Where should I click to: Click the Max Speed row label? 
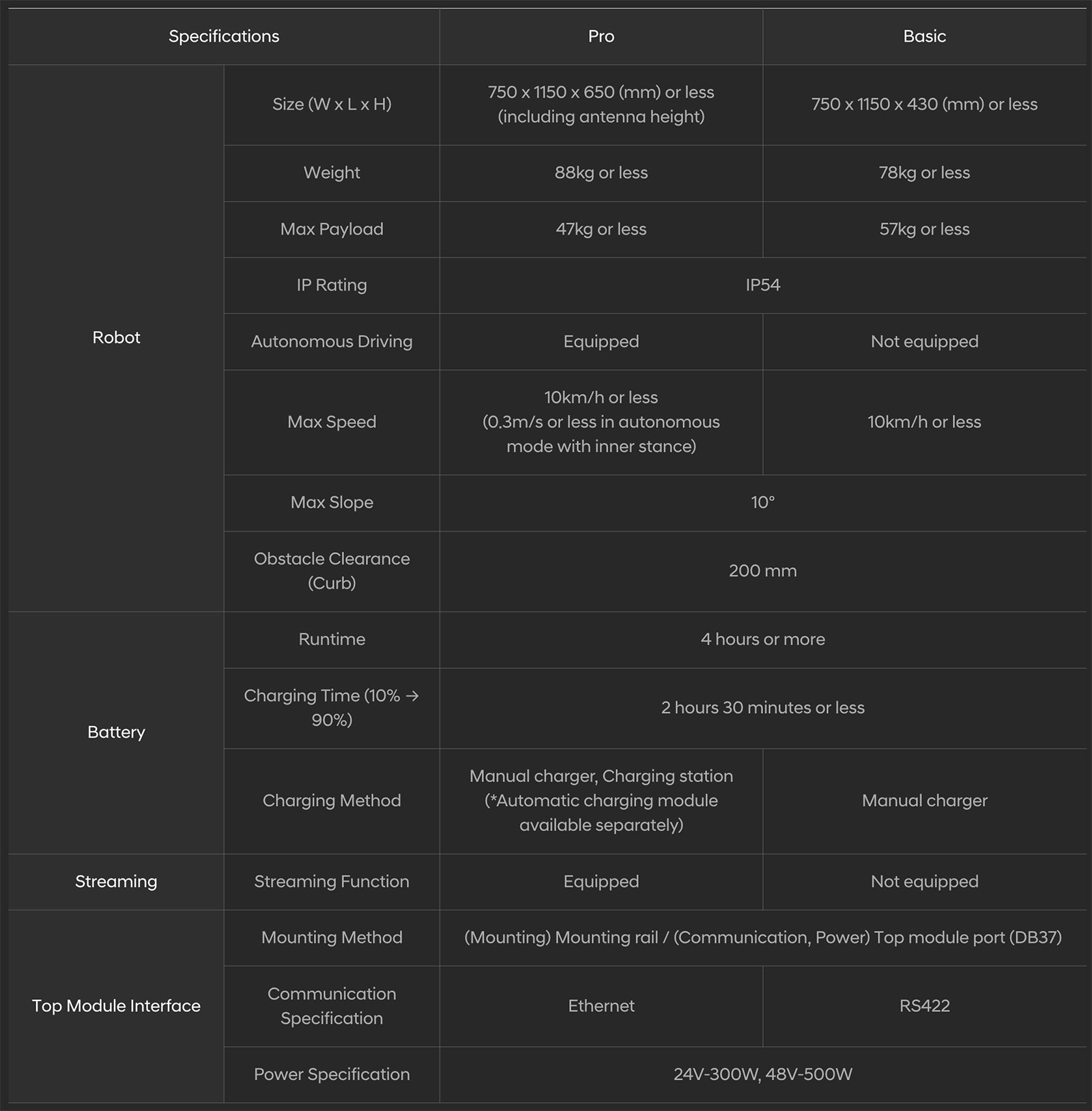[332, 422]
